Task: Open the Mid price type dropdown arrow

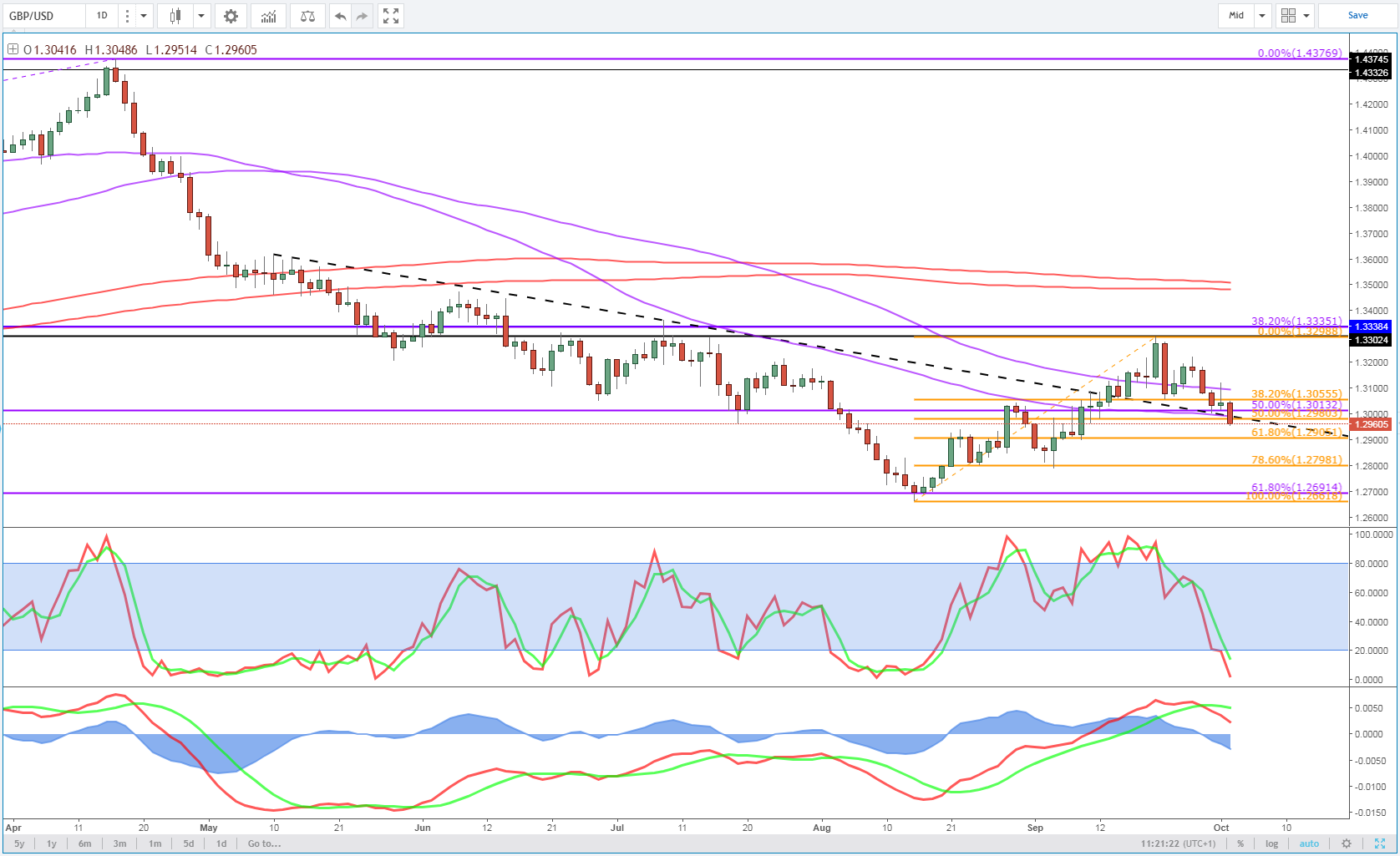Action: coord(1262,16)
